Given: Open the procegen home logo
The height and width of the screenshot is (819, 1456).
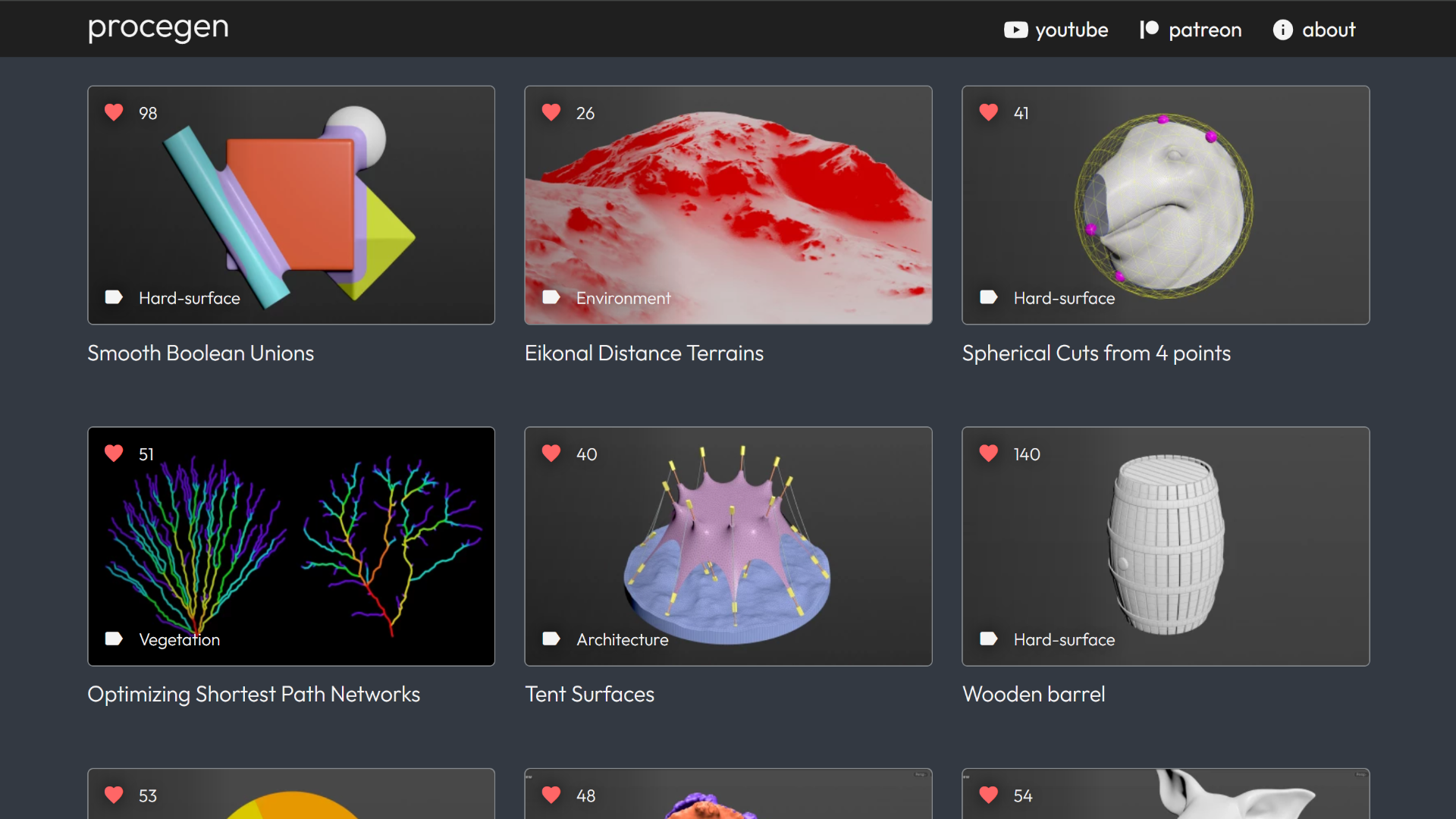Looking at the screenshot, I should pos(158,28).
